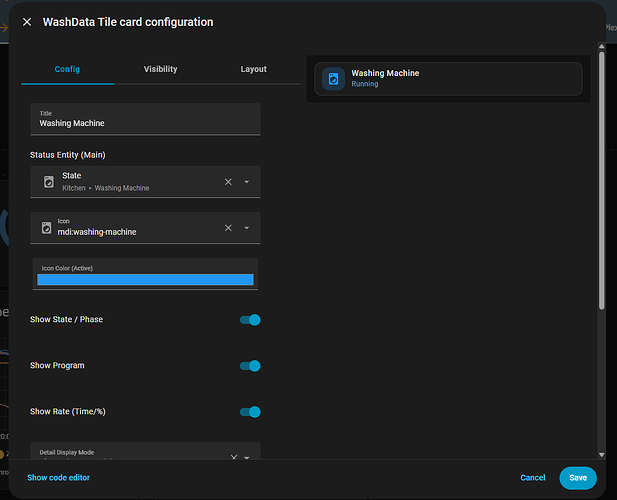Save the card configuration
This screenshot has height=500, width=617.
pyautogui.click(x=578, y=478)
